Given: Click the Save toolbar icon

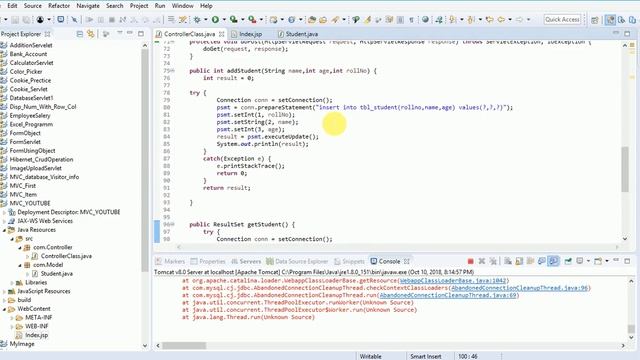Looking at the screenshot, I should [15, 20].
